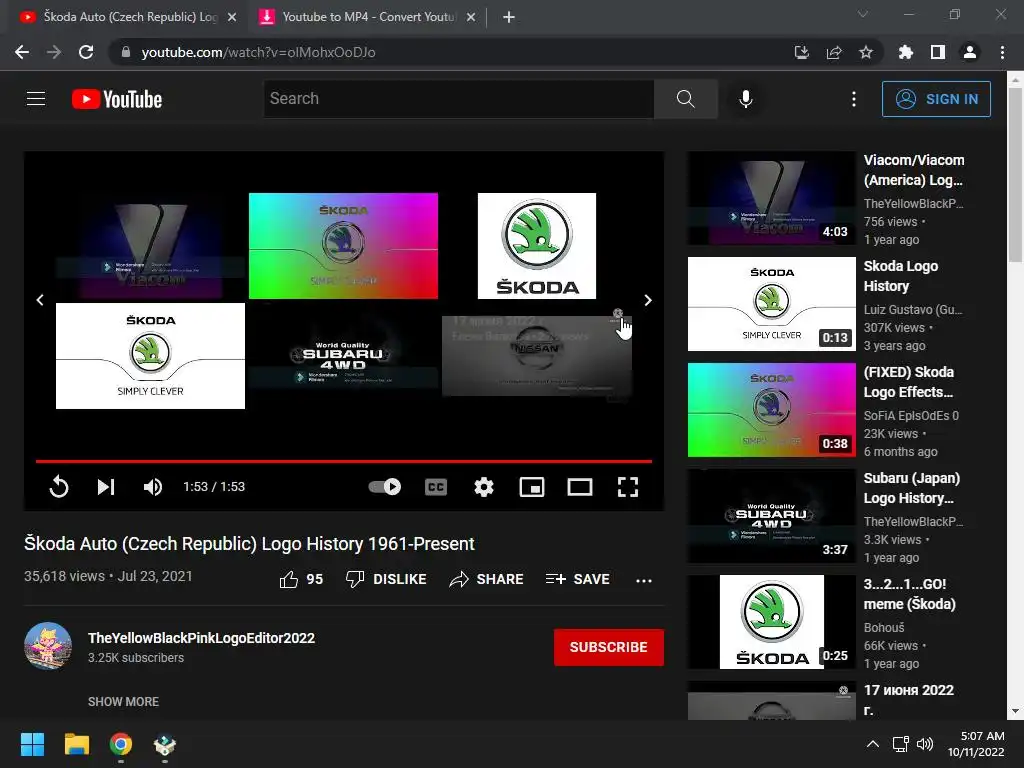Screen dimensions: 1024x768
Task: Toggle theater mode
Action: 579,487
